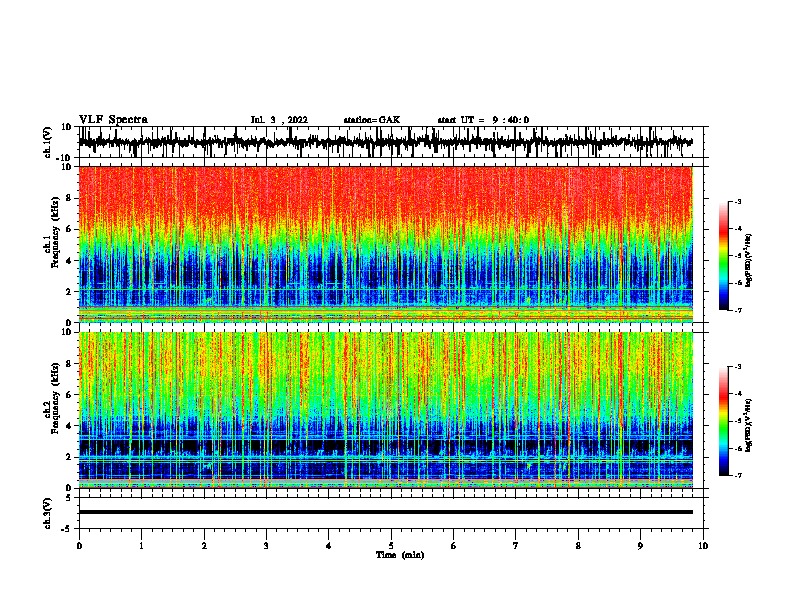Click the last "10" tick on time axis
Screen dimensions: 792x612
point(703,546)
